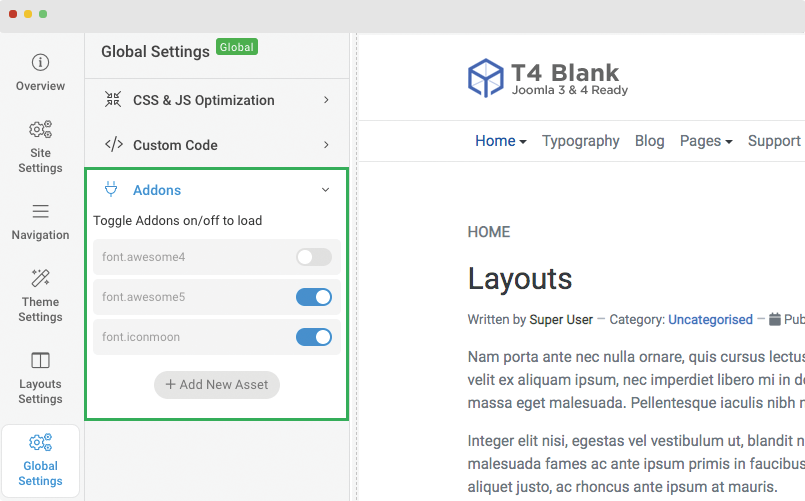Click the red close window button

click(x=13, y=14)
